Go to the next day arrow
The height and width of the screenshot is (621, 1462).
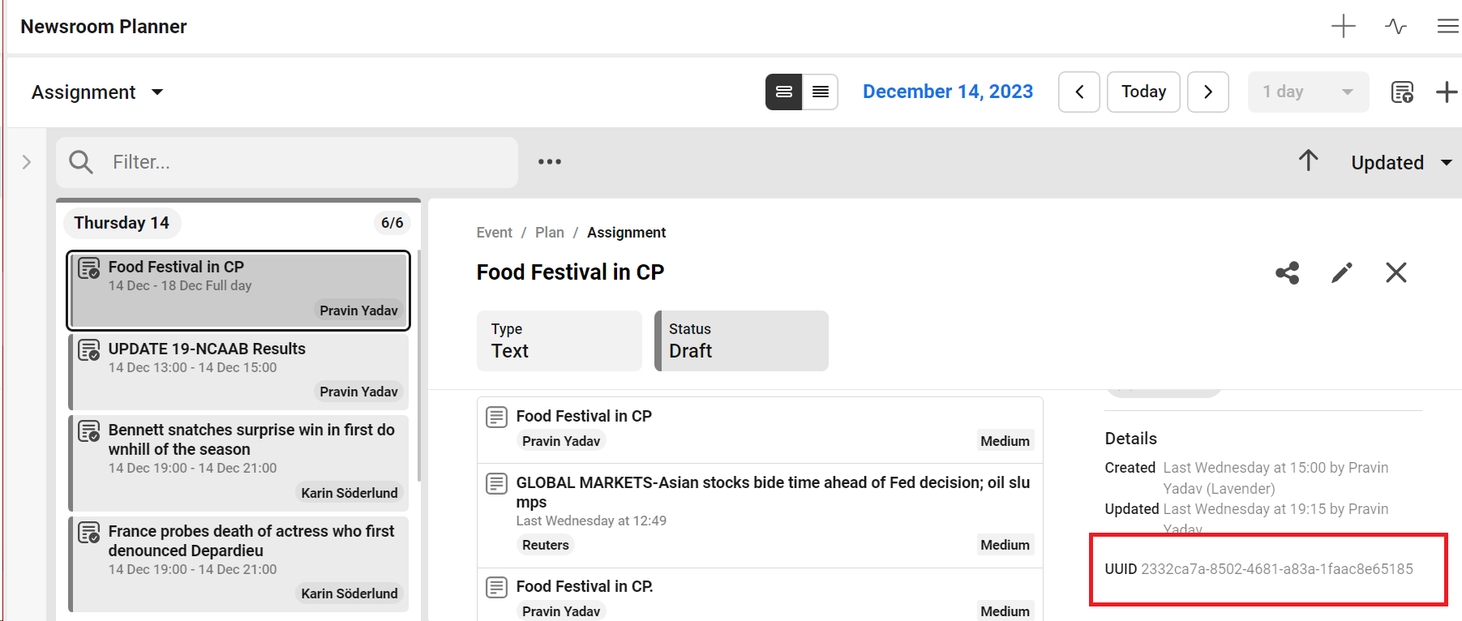pyautogui.click(x=1208, y=92)
